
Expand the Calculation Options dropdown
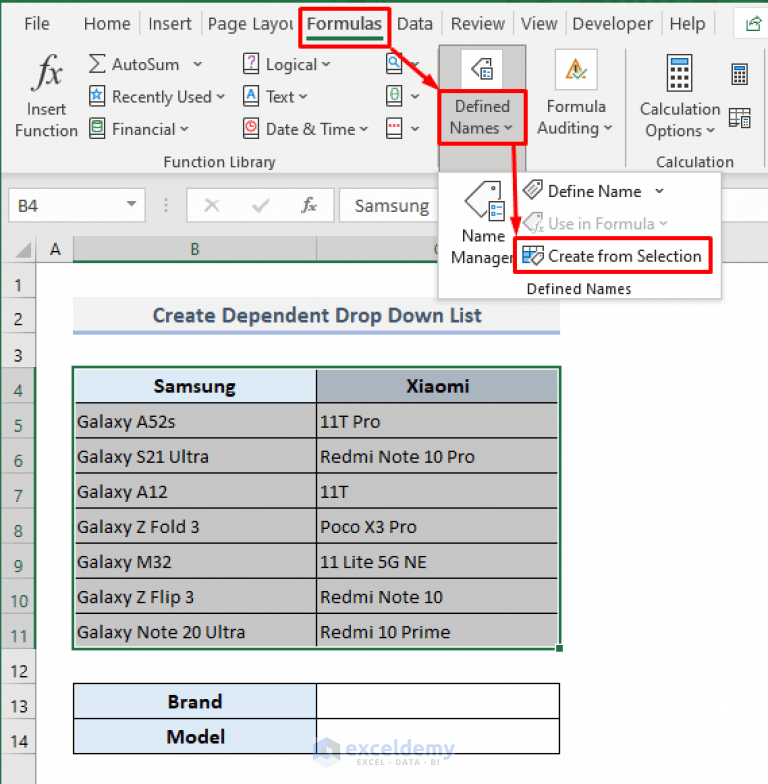click(x=710, y=130)
